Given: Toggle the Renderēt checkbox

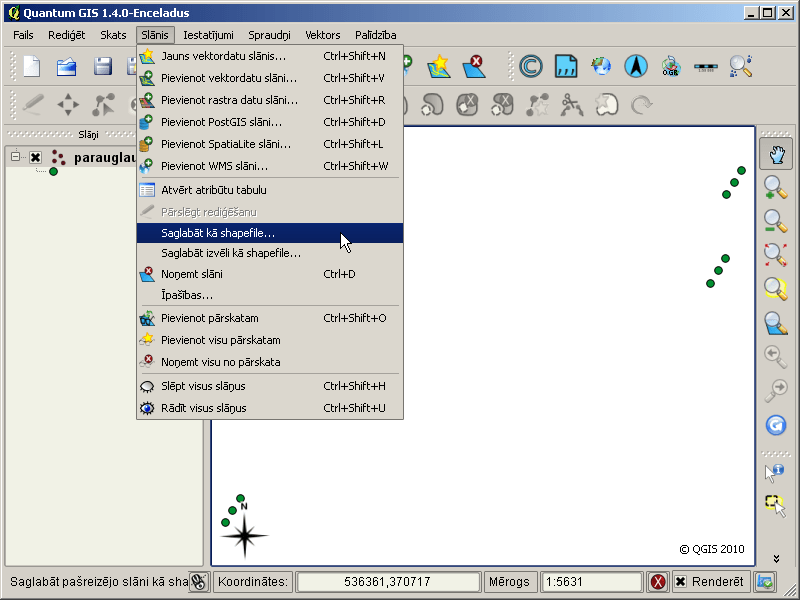Looking at the screenshot, I should (x=681, y=582).
